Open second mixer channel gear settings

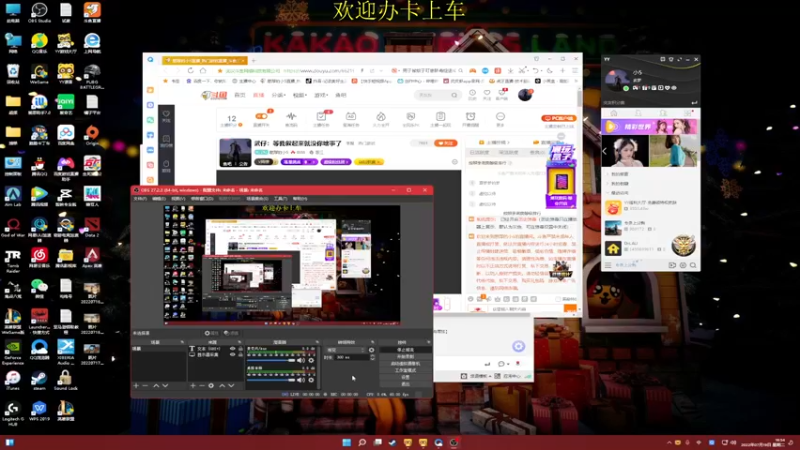[x=311, y=380]
